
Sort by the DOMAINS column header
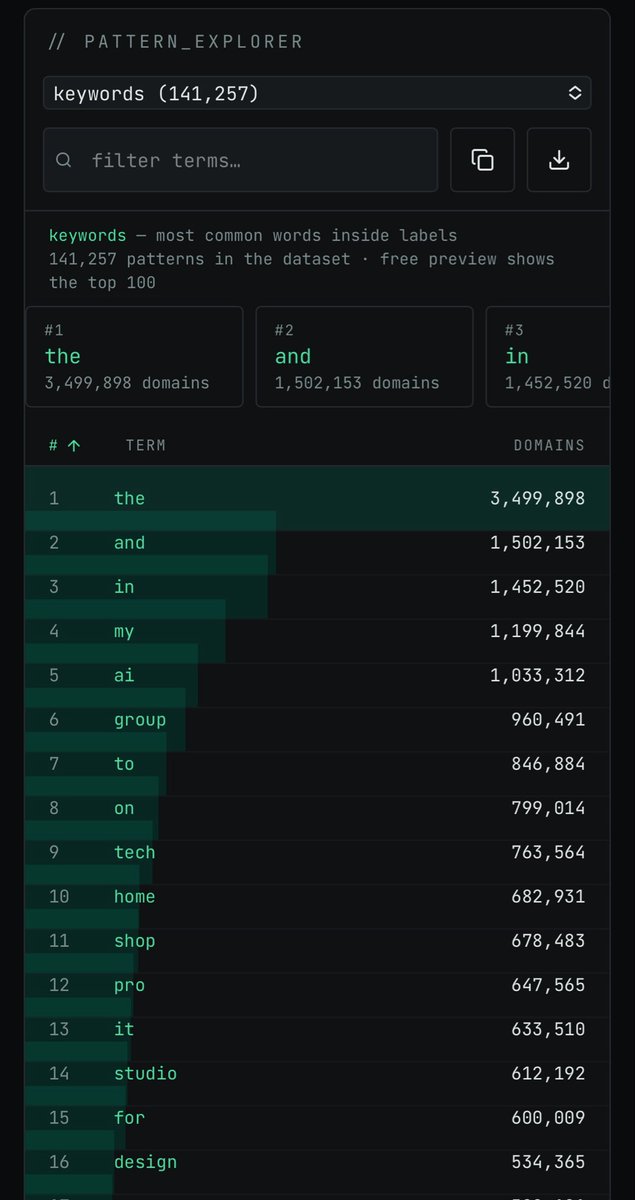(549, 446)
